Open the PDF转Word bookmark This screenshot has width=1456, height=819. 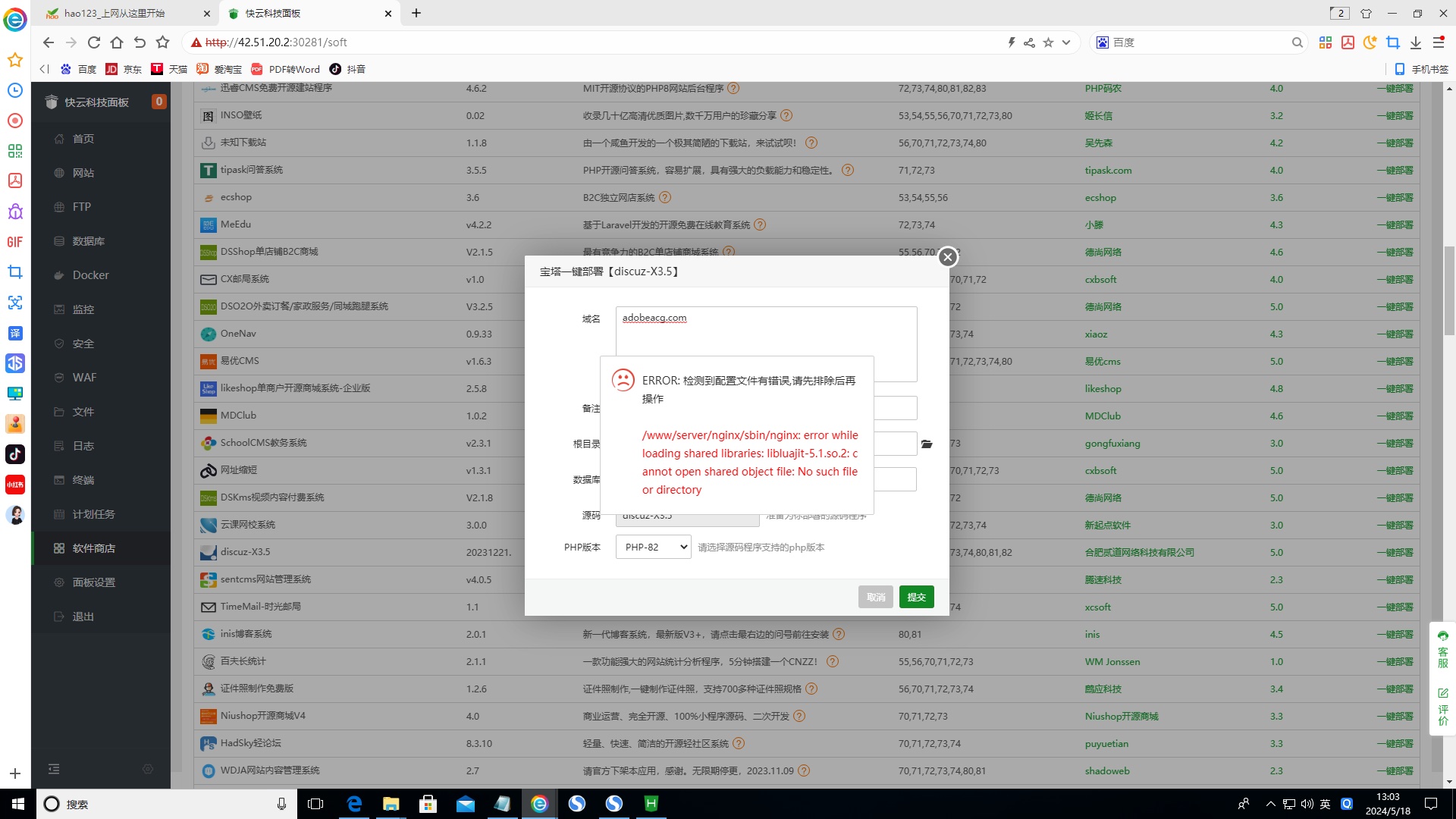[285, 69]
